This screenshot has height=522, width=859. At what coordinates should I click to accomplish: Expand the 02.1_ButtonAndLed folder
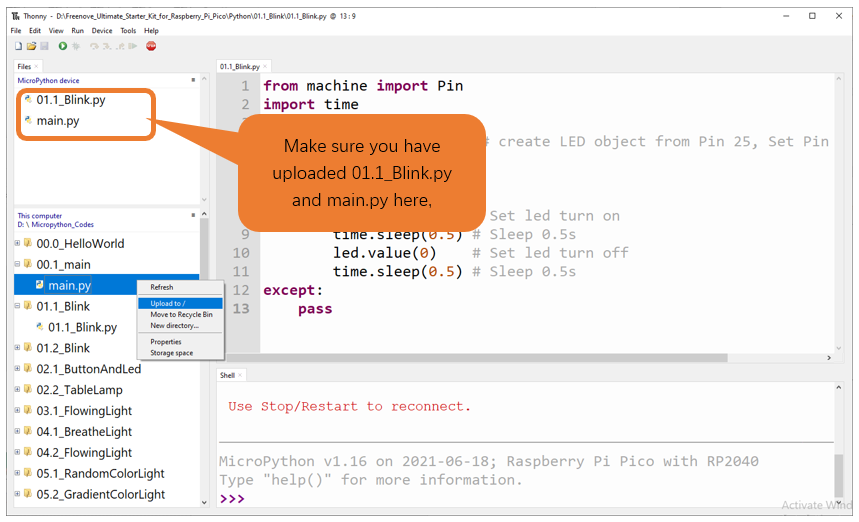[x=17, y=369]
